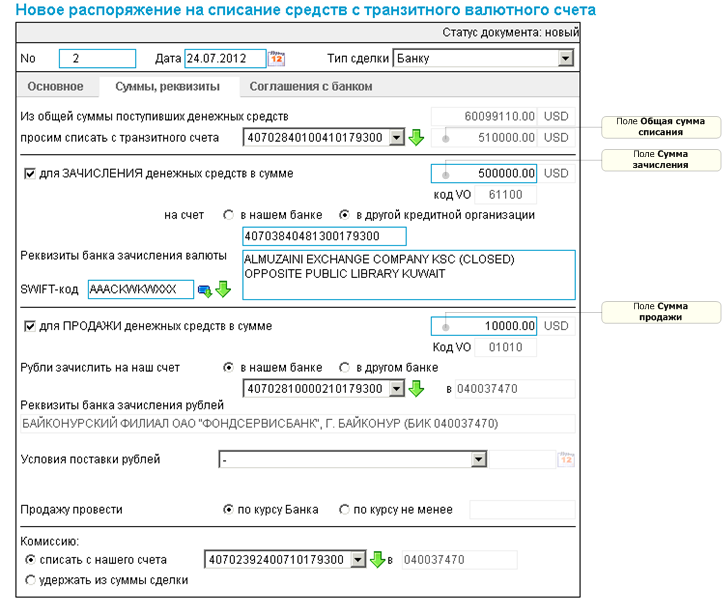Click the код VO field 61100

tap(505, 195)
